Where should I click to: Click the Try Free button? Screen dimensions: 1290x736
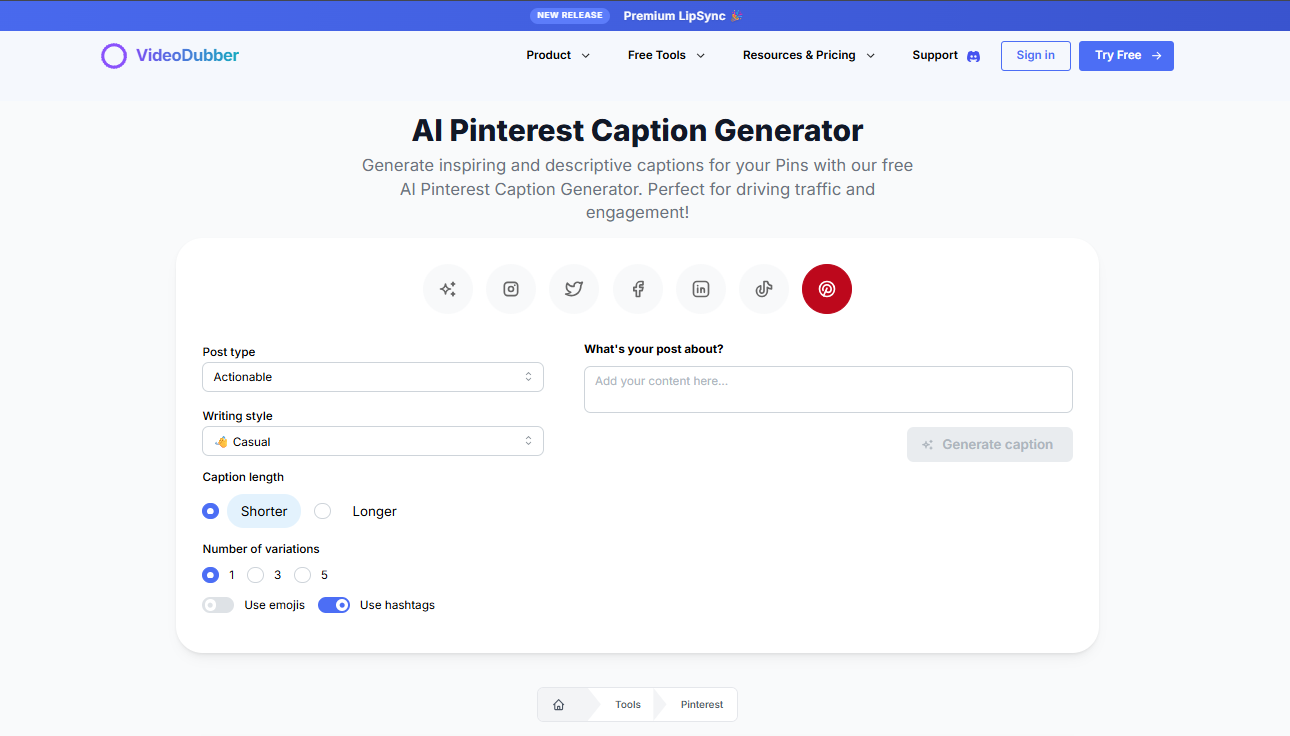(x=1126, y=56)
